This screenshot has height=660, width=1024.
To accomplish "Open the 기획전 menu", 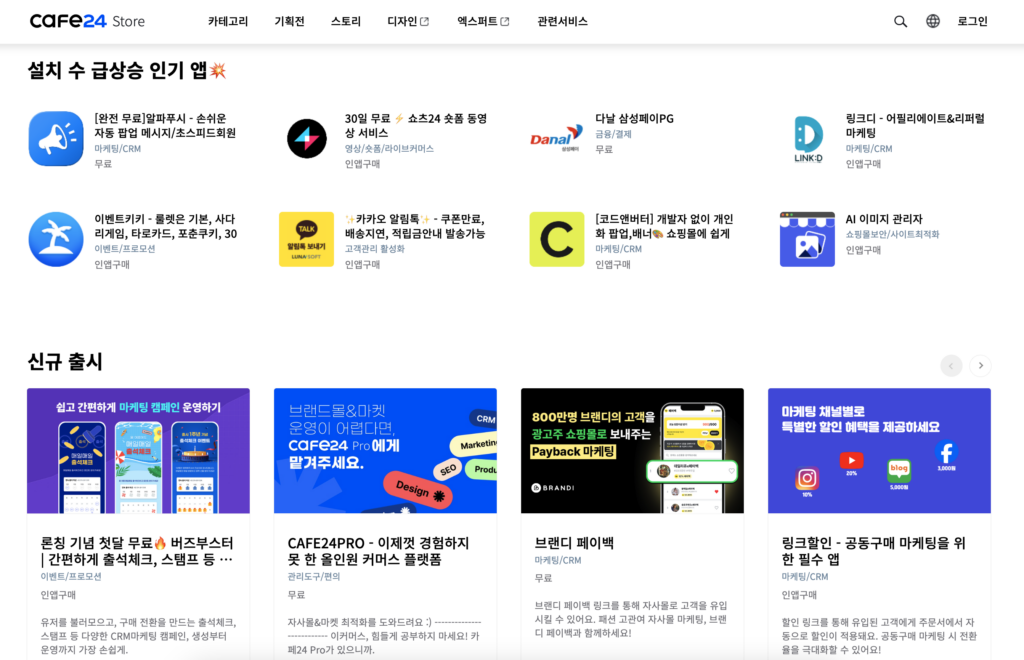I will click(x=289, y=22).
